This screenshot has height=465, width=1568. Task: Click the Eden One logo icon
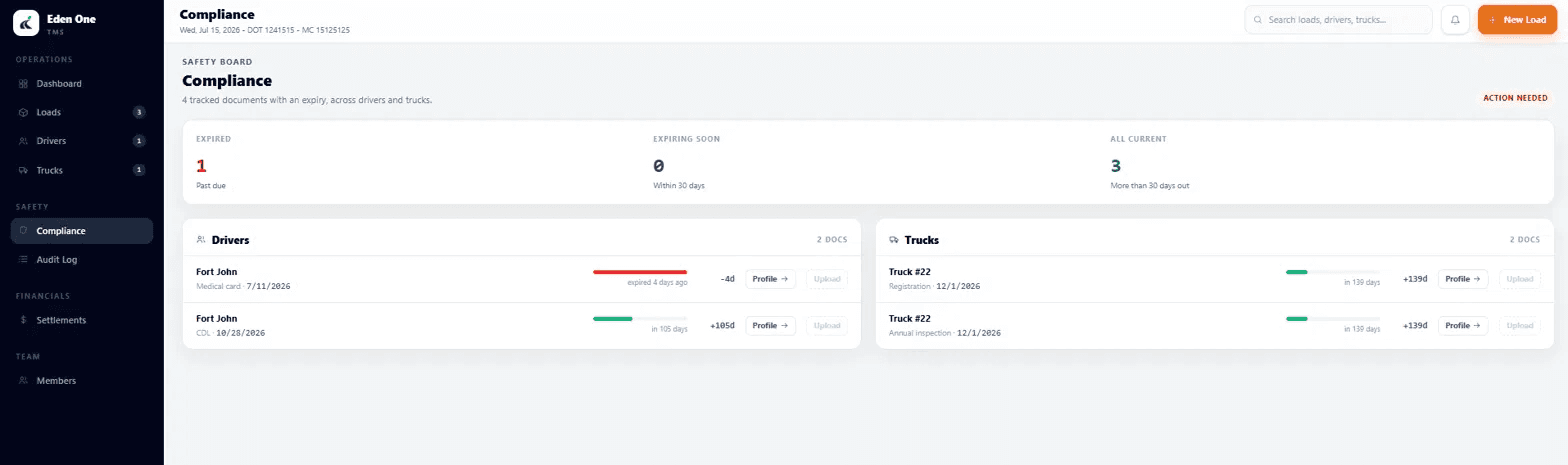[x=26, y=23]
